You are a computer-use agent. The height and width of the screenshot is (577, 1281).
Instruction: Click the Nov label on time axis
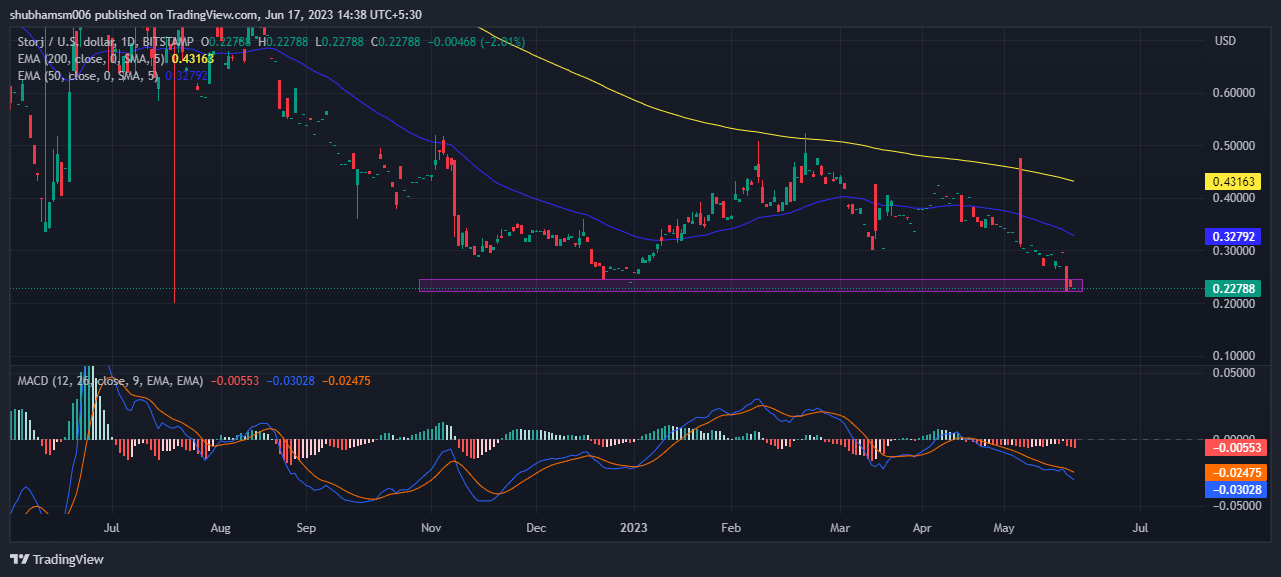tap(432, 526)
